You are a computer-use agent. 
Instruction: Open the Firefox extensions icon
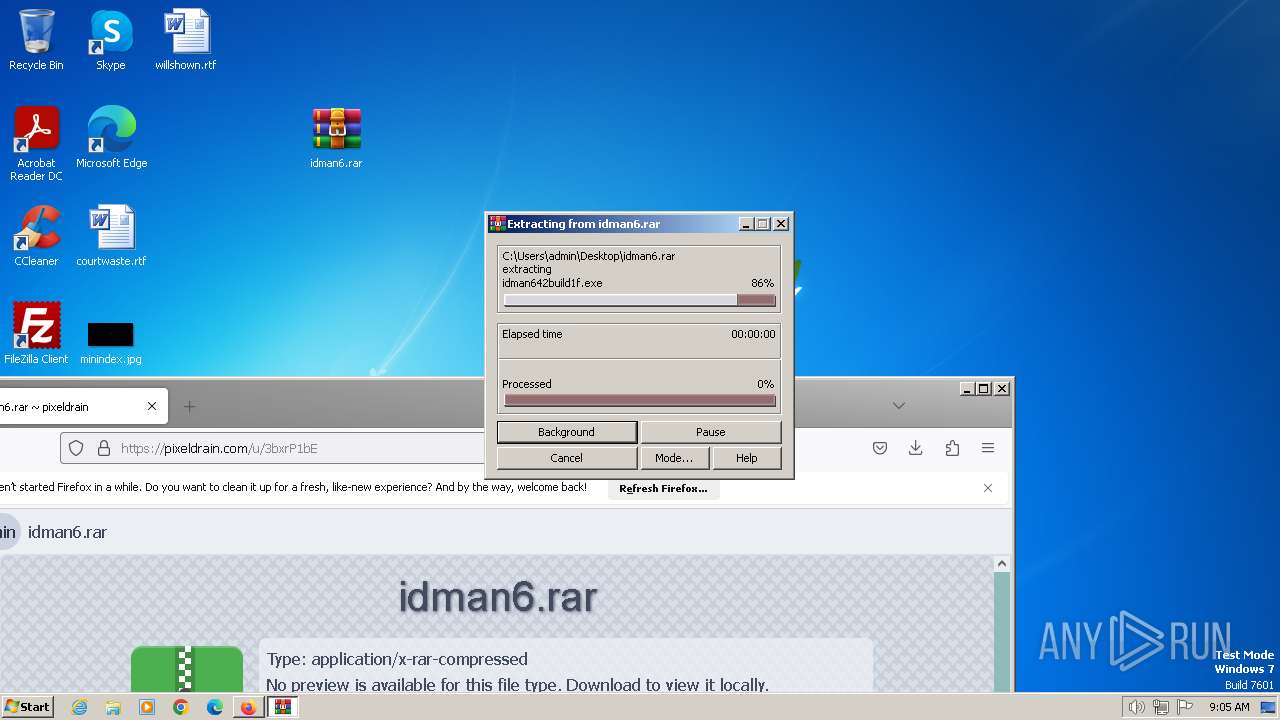tap(952, 448)
